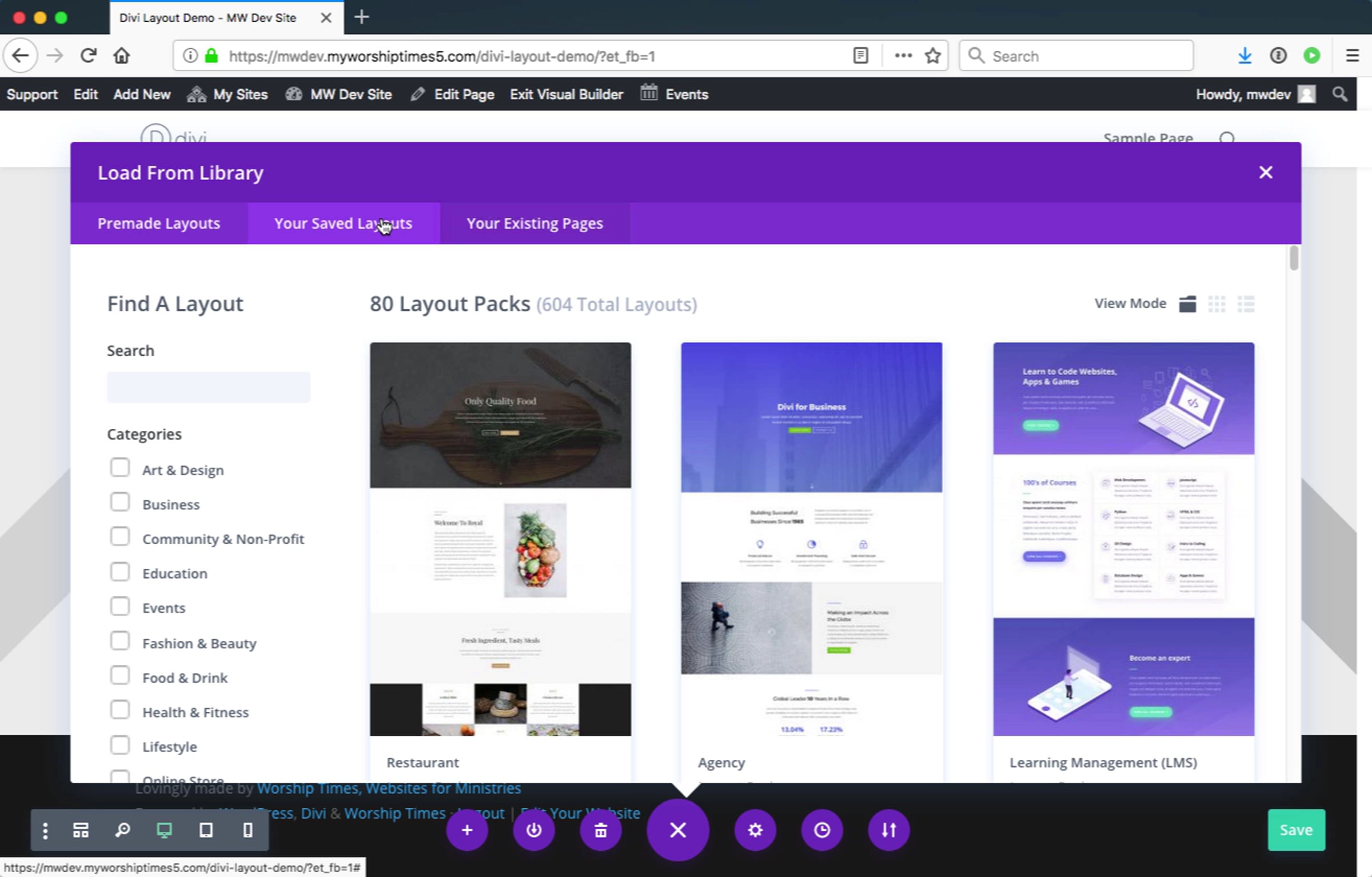Open Your Existing Pages tab
The height and width of the screenshot is (877, 1372).
pyautogui.click(x=535, y=224)
